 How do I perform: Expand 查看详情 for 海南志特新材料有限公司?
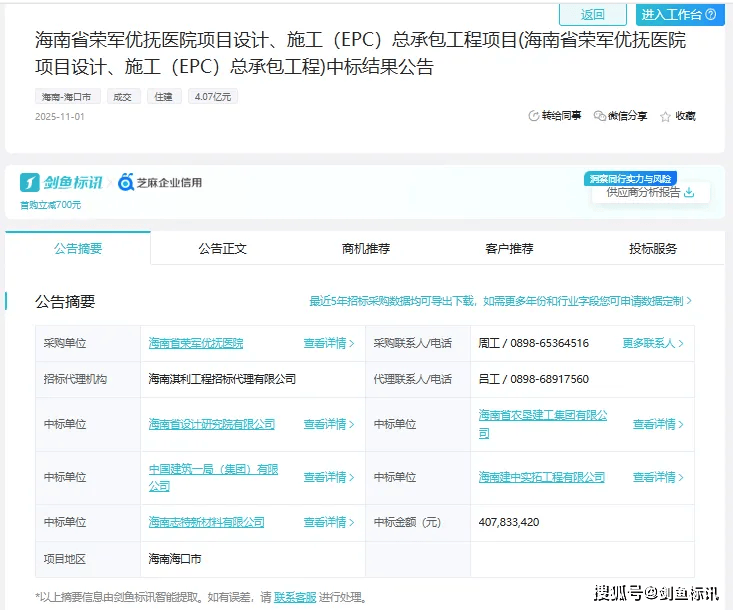click(329, 522)
